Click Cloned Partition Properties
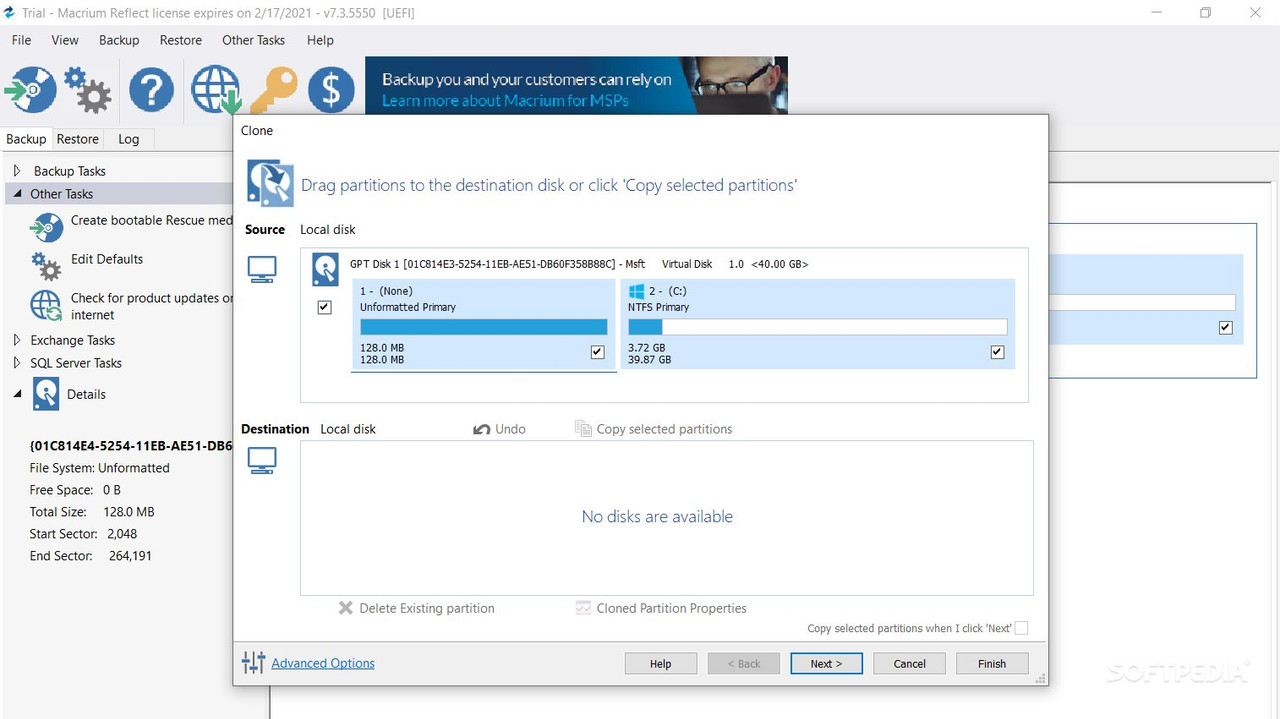This screenshot has width=1280, height=719. point(661,608)
